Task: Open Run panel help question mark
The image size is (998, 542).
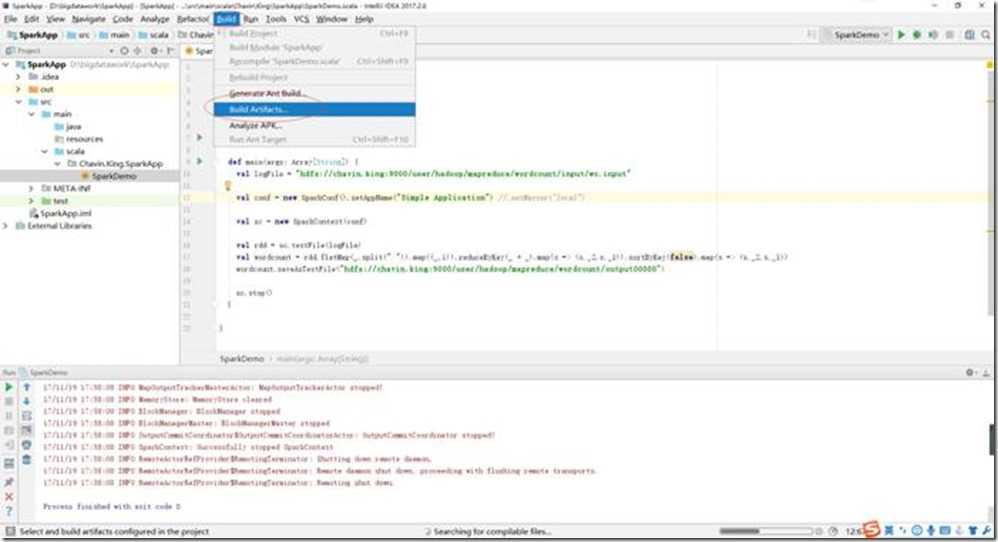Action: (9, 511)
